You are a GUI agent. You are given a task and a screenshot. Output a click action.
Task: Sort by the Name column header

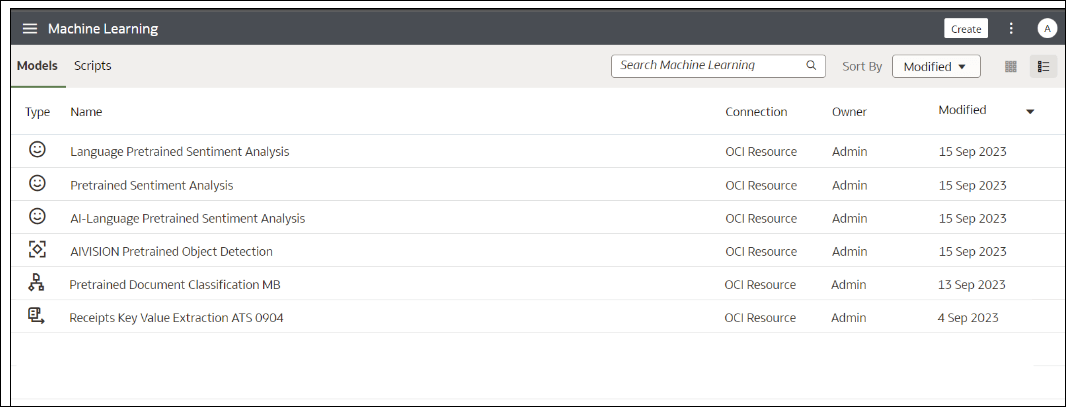pyautogui.click(x=86, y=112)
